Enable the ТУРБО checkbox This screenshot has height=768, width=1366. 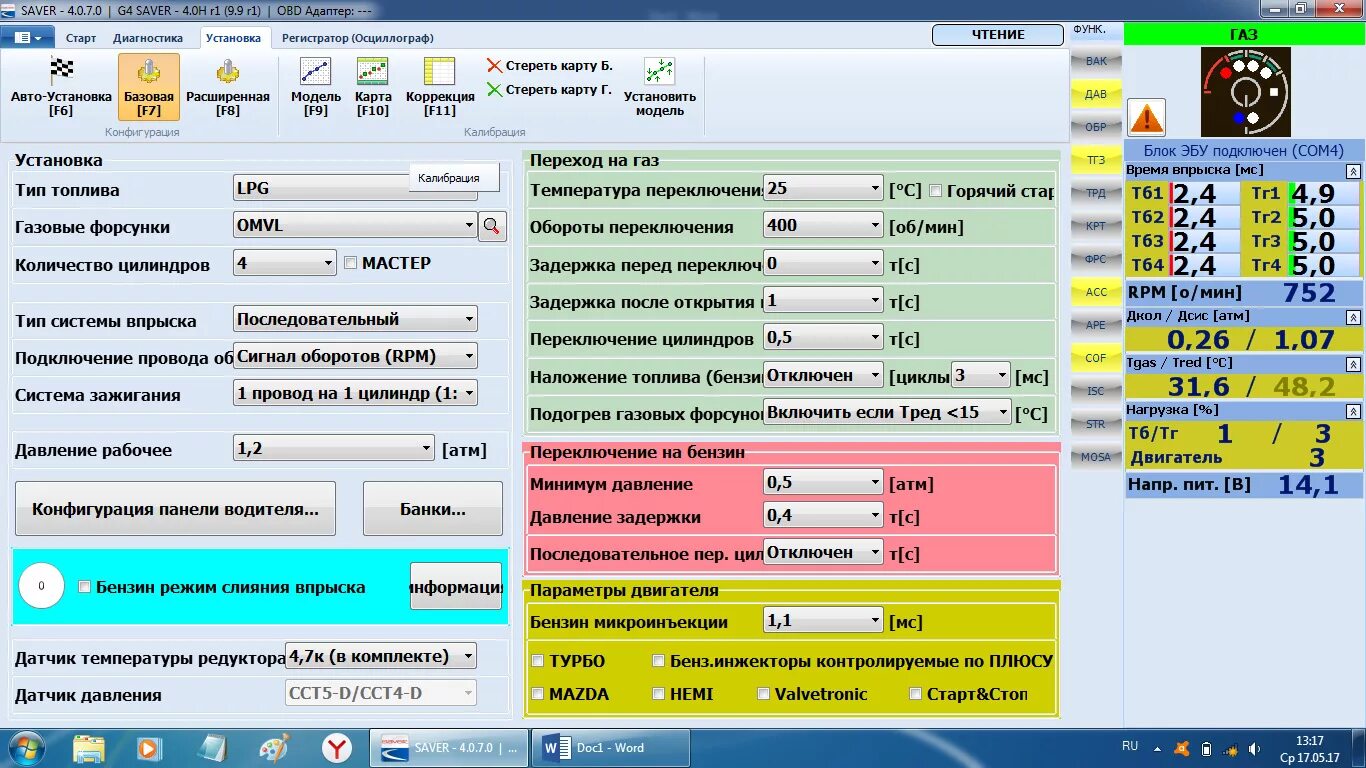538,661
